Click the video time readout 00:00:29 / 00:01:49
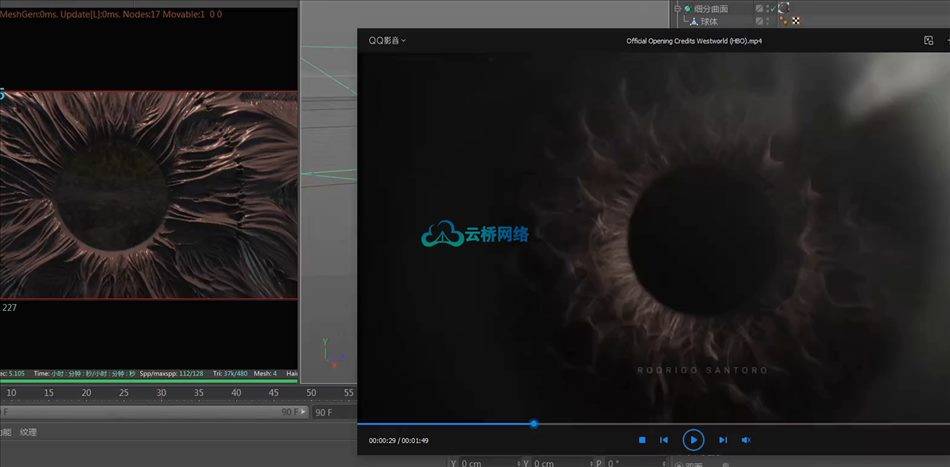950x467 pixels. pyautogui.click(x=398, y=440)
